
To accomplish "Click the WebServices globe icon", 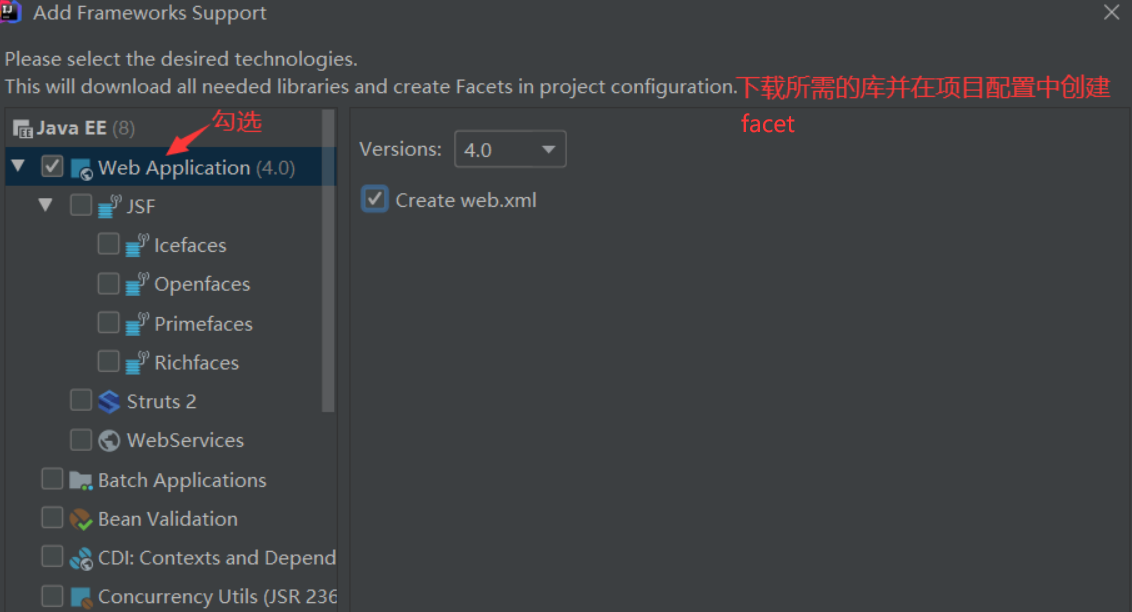I will [109, 440].
